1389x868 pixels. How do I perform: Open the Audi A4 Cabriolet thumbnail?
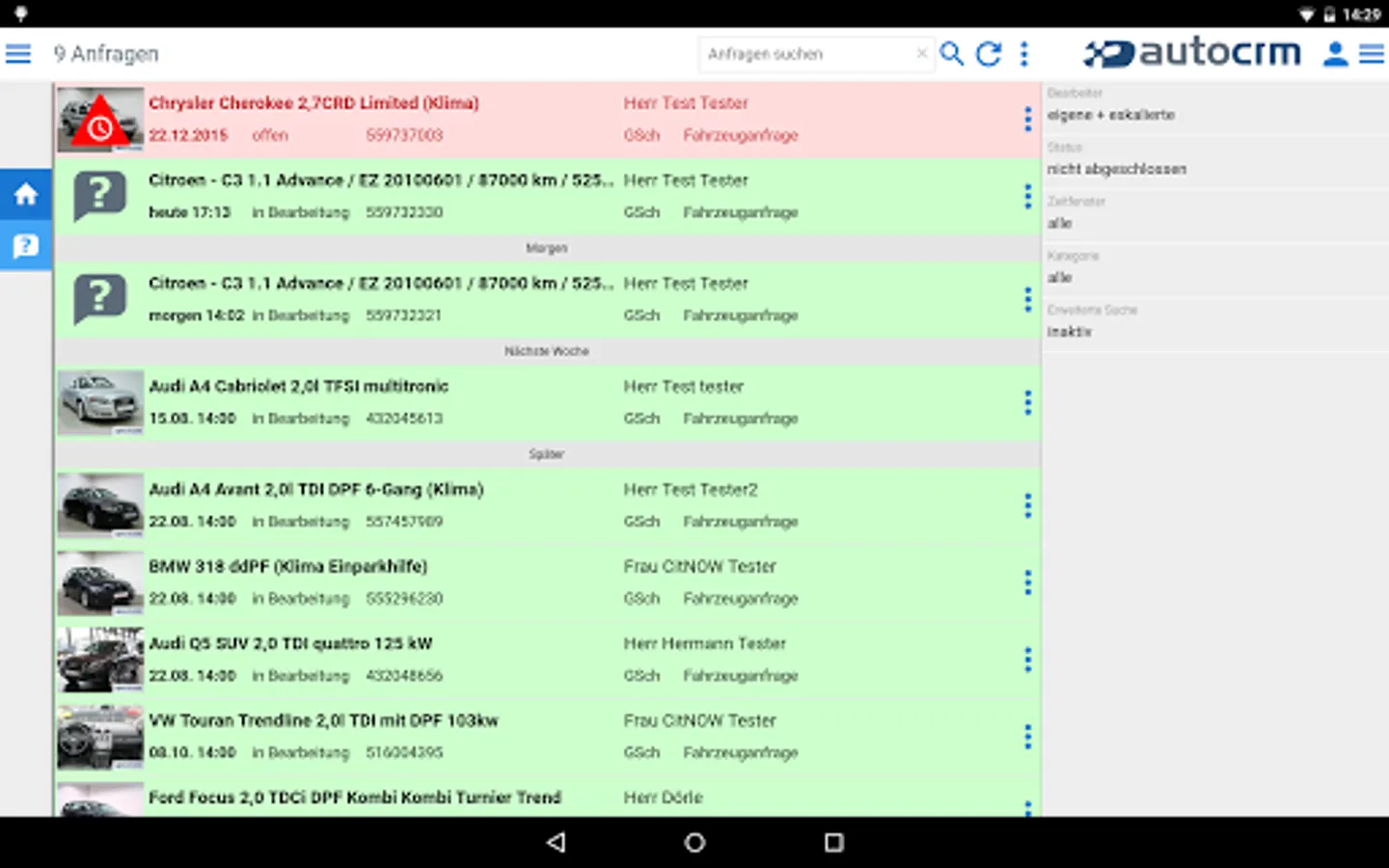(100, 402)
